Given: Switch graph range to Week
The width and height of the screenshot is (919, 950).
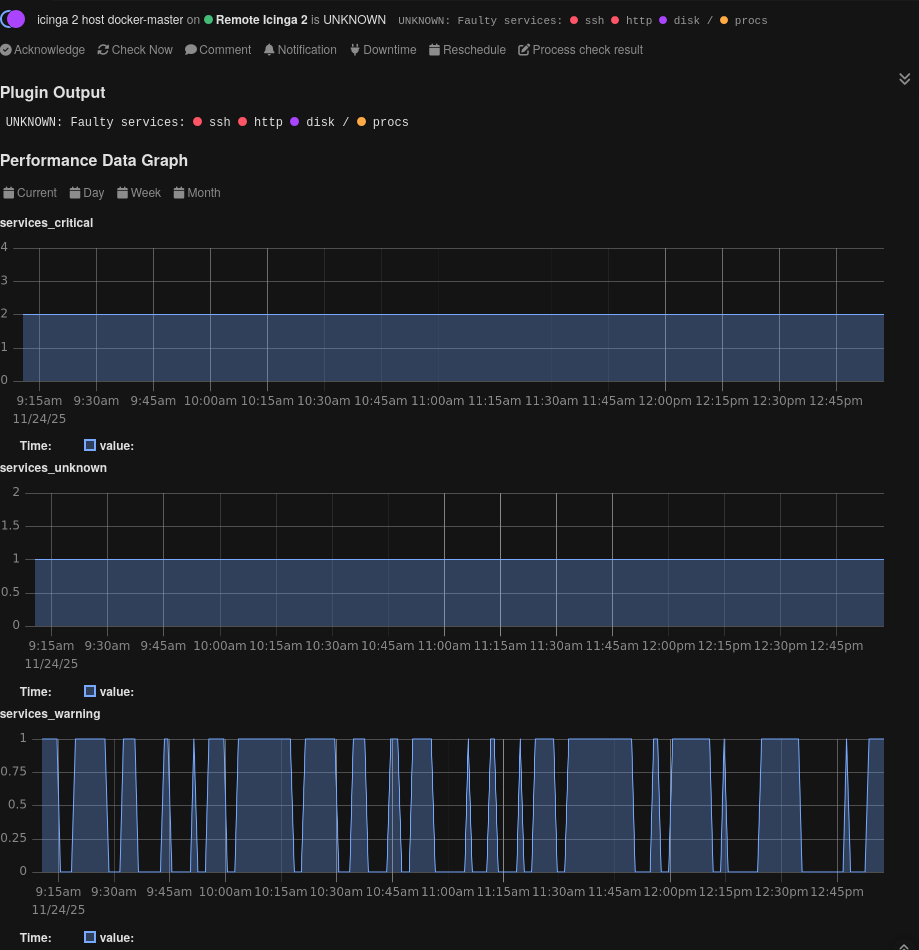Looking at the screenshot, I should tap(138, 192).
